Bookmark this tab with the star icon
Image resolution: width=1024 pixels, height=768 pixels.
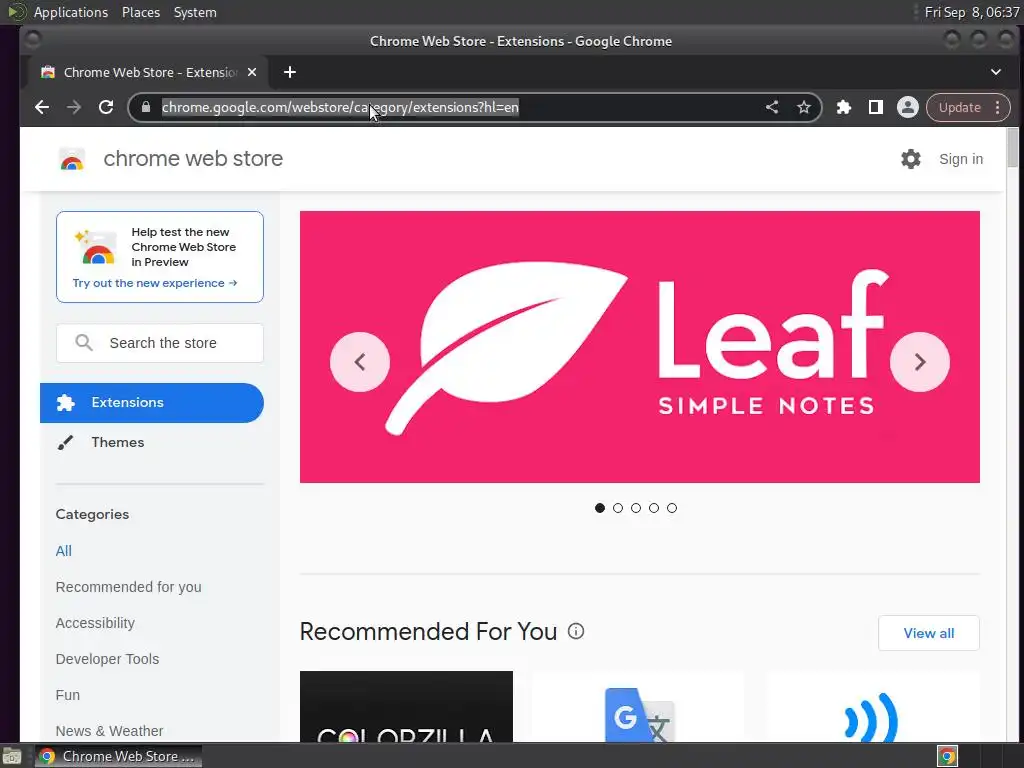pos(804,107)
